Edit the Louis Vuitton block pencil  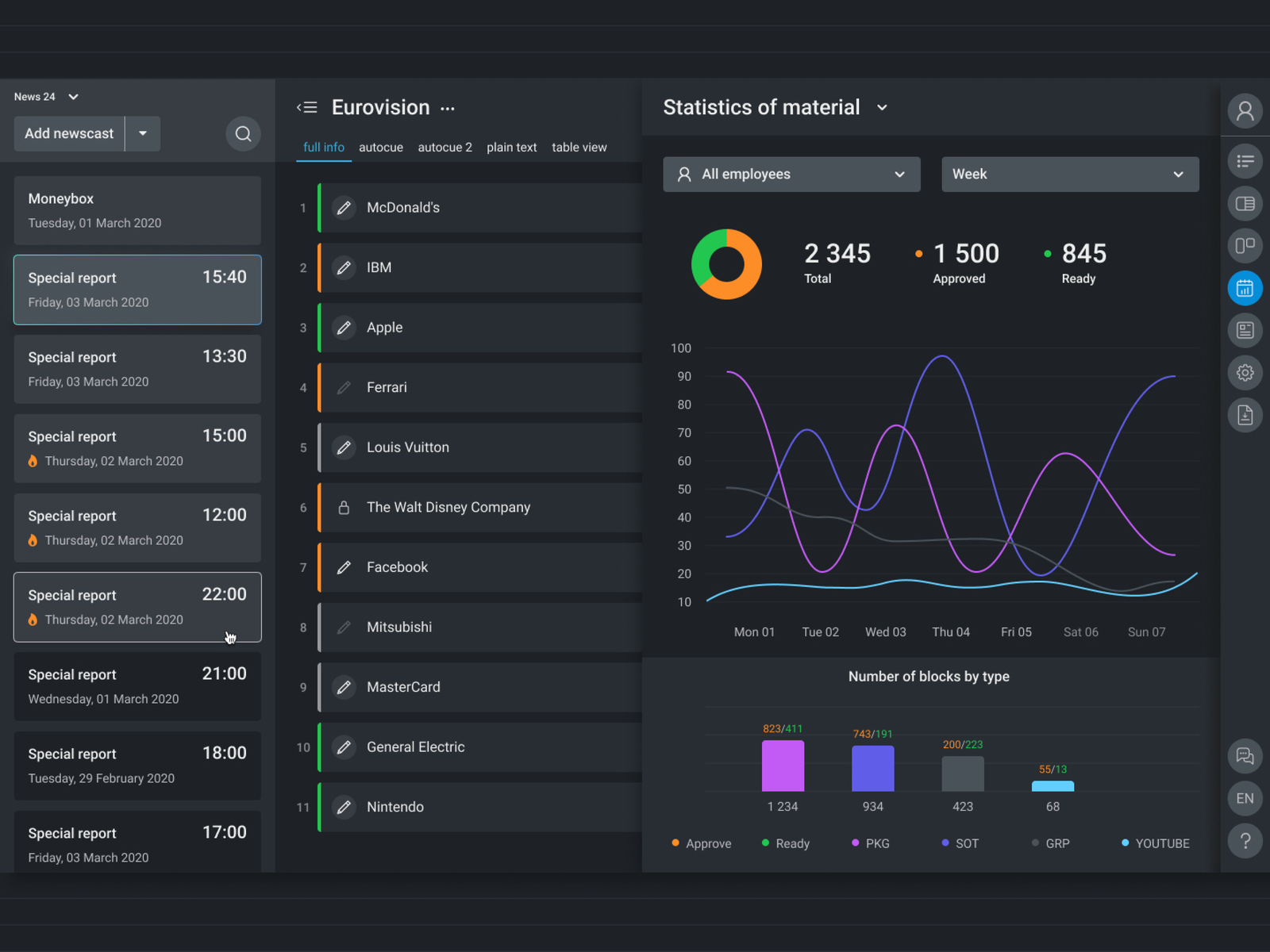[x=344, y=447]
